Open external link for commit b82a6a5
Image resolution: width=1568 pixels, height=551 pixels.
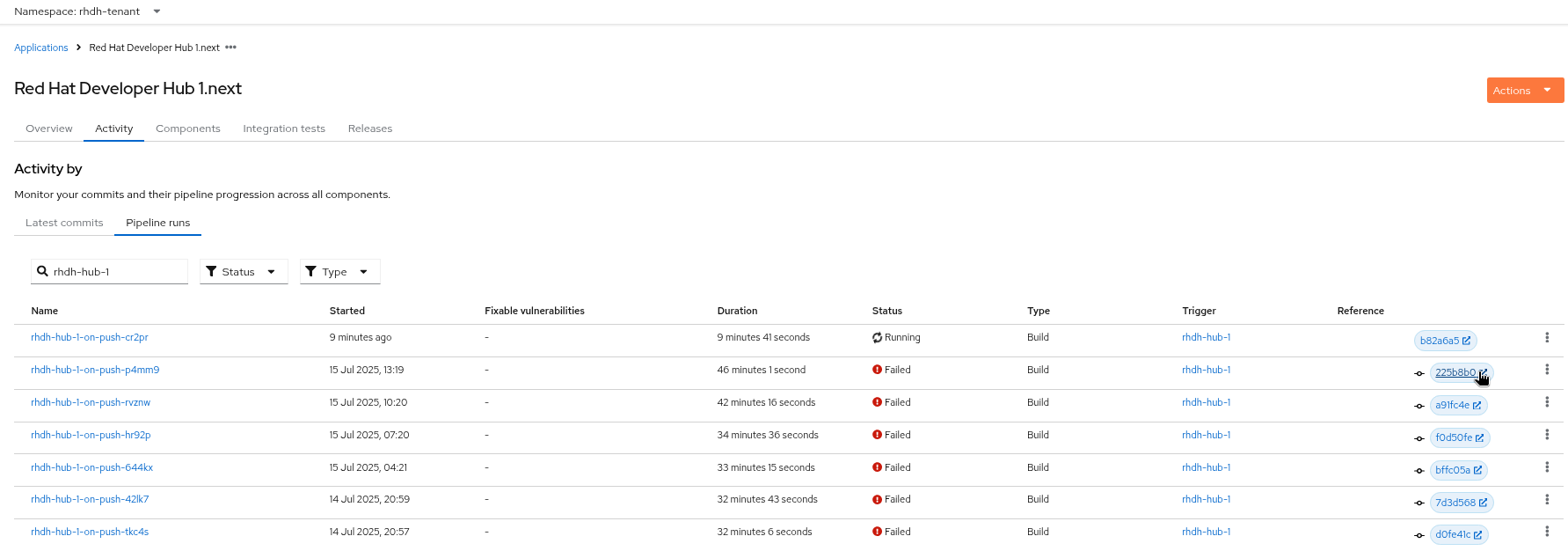click(1466, 341)
